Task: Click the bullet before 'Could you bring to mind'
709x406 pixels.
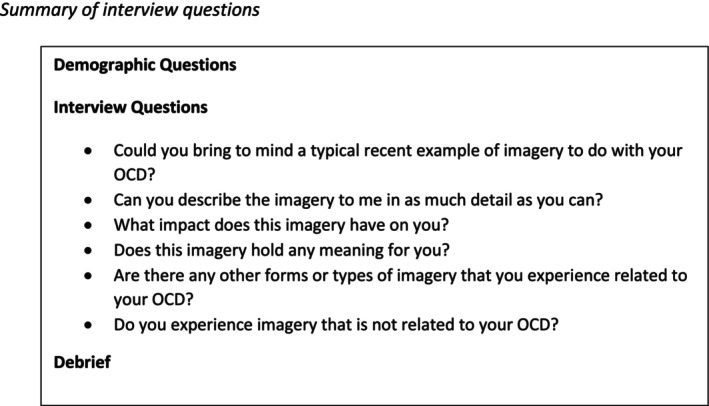Action: [88, 151]
